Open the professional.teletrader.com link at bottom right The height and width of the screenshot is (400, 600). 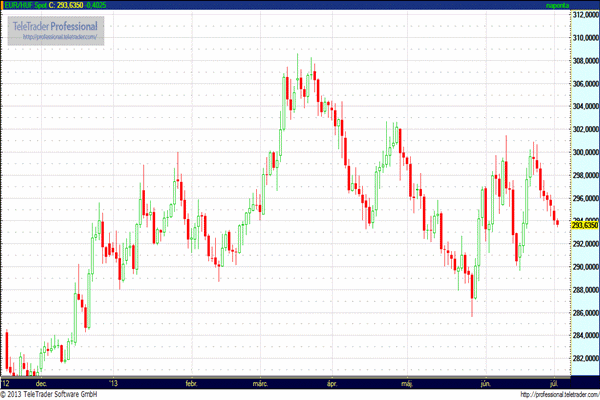[547, 394]
